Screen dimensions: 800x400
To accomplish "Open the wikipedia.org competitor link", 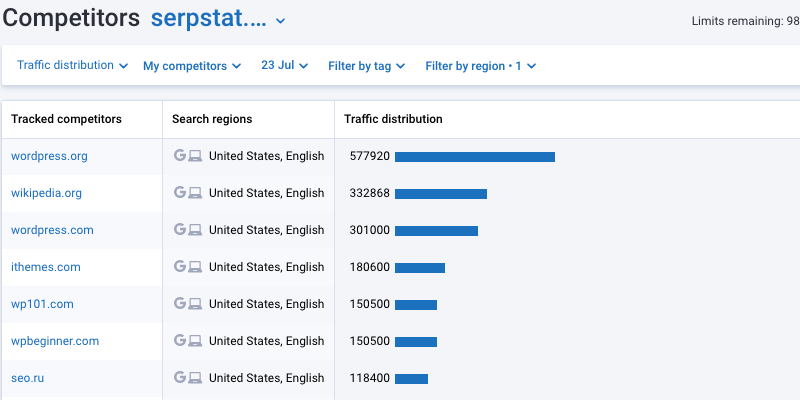I will pyautogui.click(x=46, y=193).
